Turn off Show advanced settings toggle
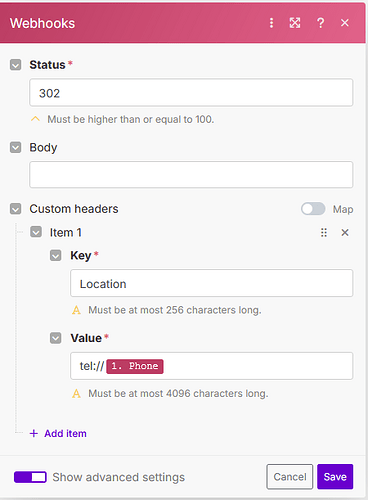This screenshot has width=368, height=500. coord(30,477)
